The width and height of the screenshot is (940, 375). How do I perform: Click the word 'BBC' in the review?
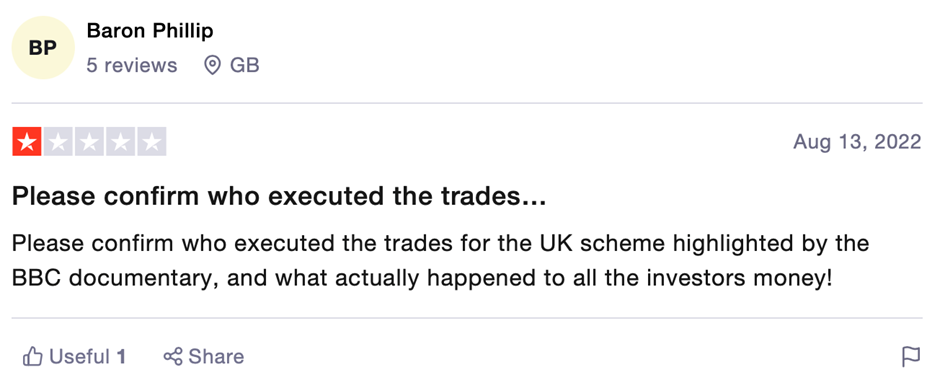(37, 279)
